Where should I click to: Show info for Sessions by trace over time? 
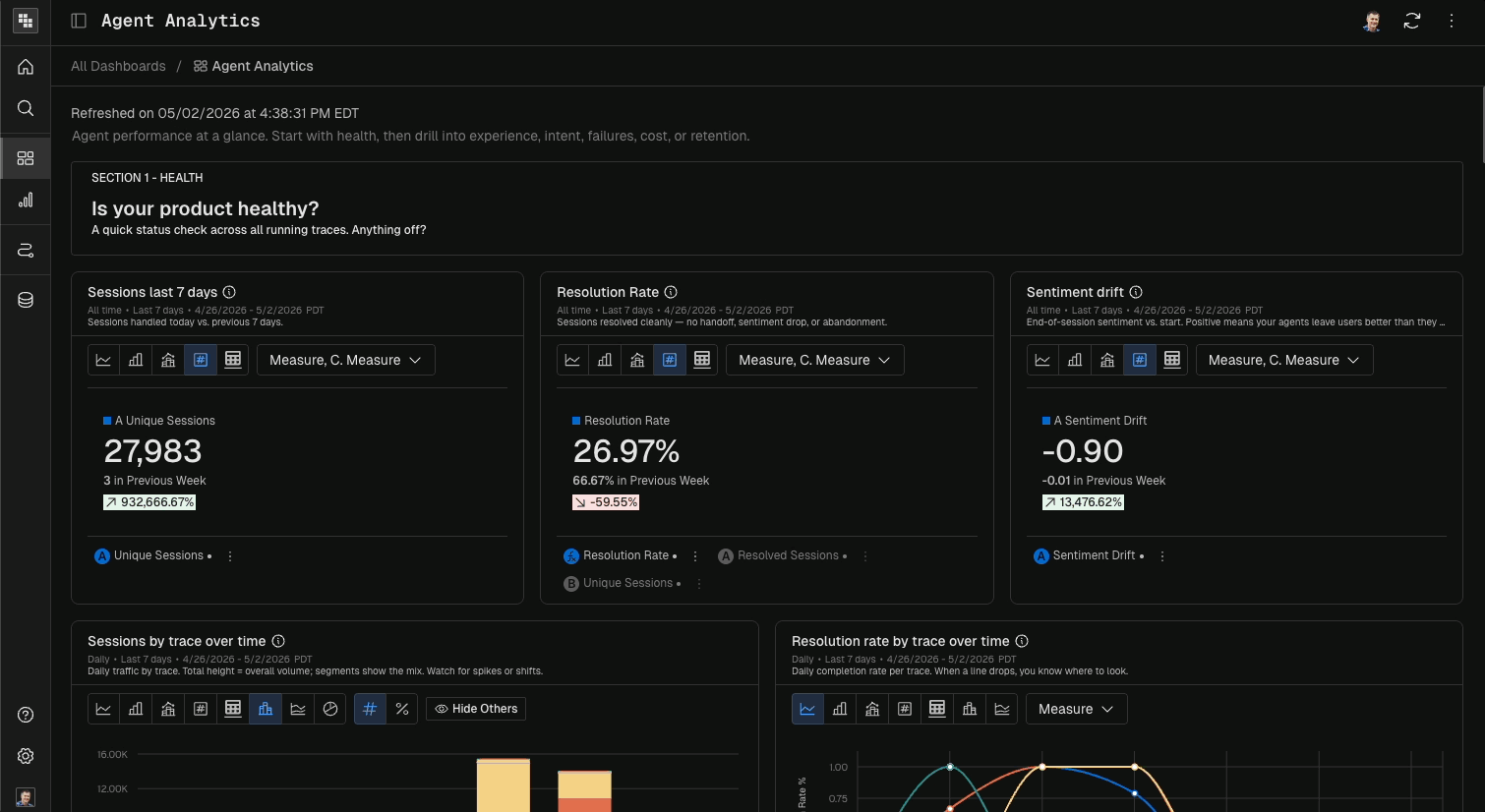[x=278, y=641]
